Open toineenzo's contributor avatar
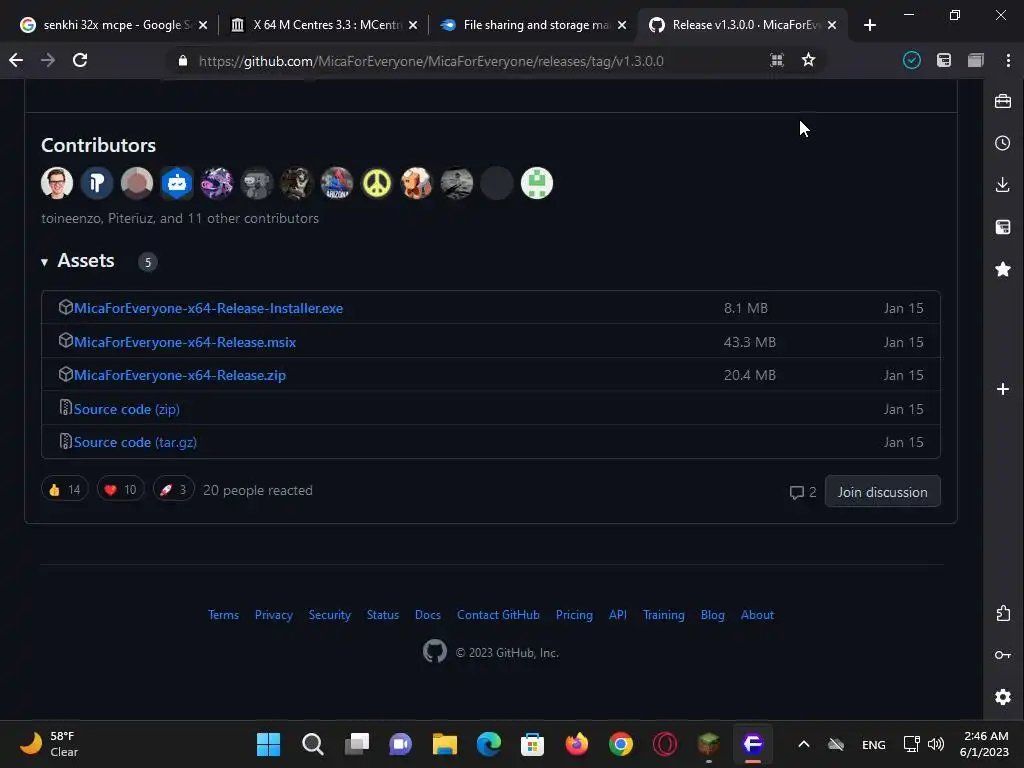 click(x=57, y=183)
